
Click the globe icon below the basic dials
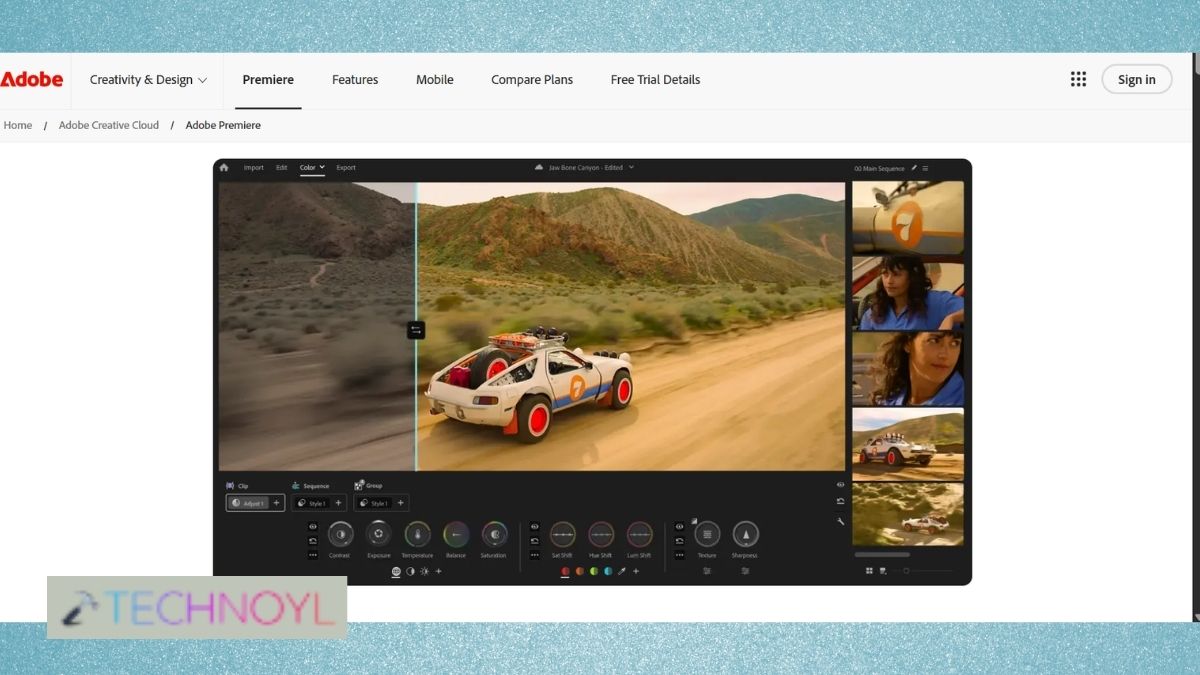[x=396, y=571]
